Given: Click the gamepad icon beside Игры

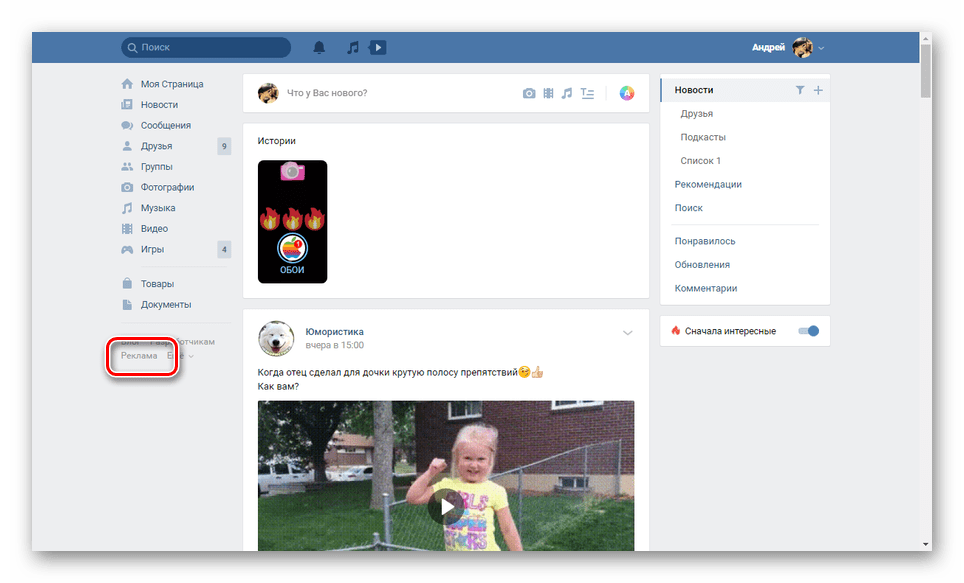Looking at the screenshot, I should (127, 249).
